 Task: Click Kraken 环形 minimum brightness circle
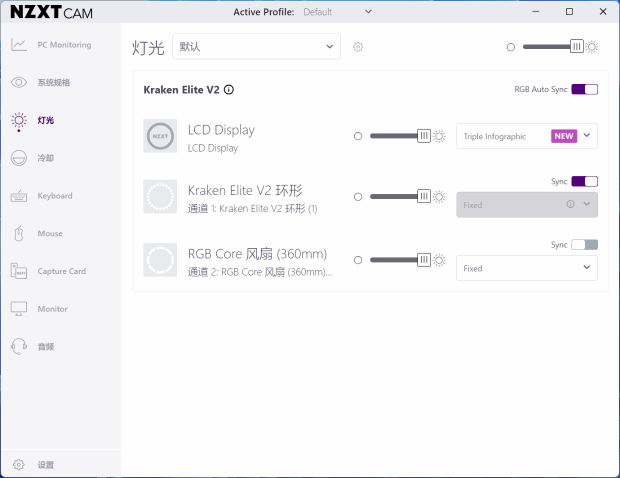358,197
